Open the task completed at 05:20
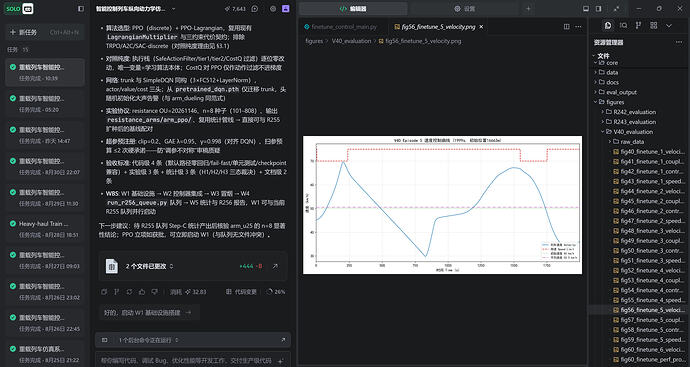The height and width of the screenshot is (367, 690). point(45,104)
